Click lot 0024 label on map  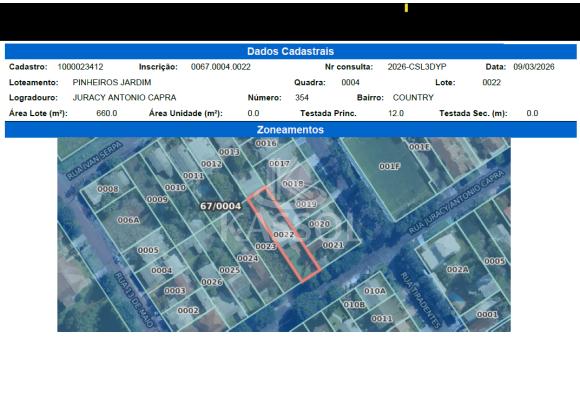tap(247, 258)
